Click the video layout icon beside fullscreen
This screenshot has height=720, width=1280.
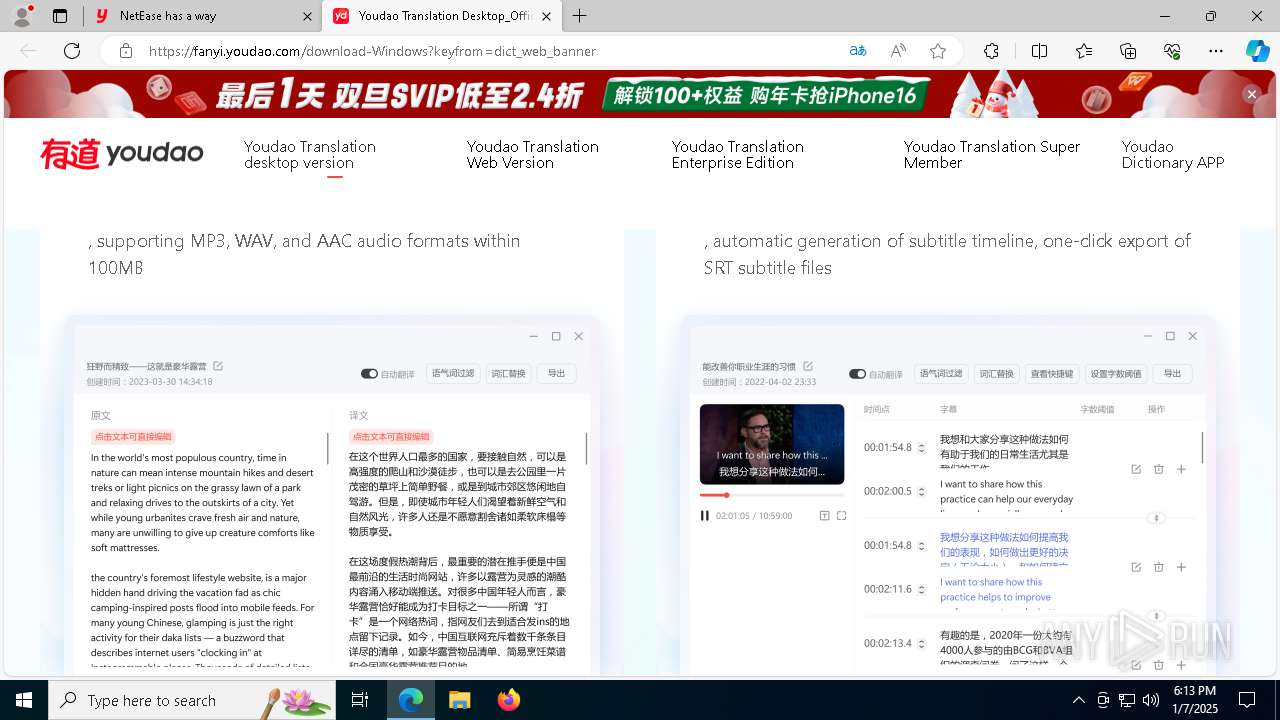pos(824,516)
